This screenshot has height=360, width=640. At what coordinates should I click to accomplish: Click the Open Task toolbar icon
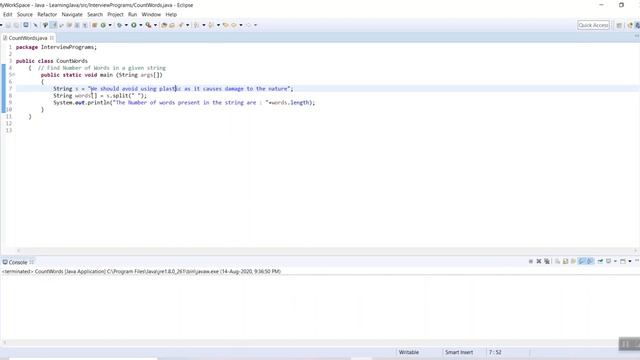[x=171, y=25]
